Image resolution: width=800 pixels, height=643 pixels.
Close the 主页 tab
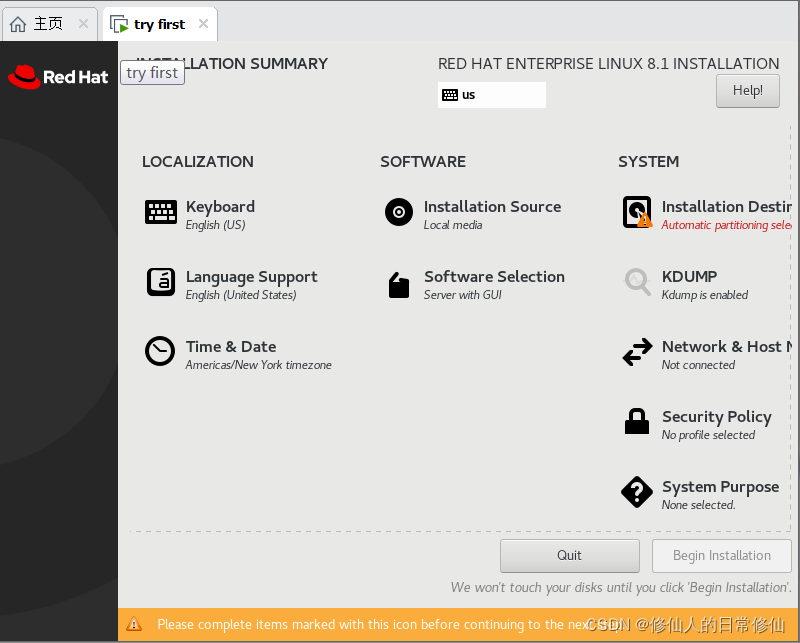point(83,23)
